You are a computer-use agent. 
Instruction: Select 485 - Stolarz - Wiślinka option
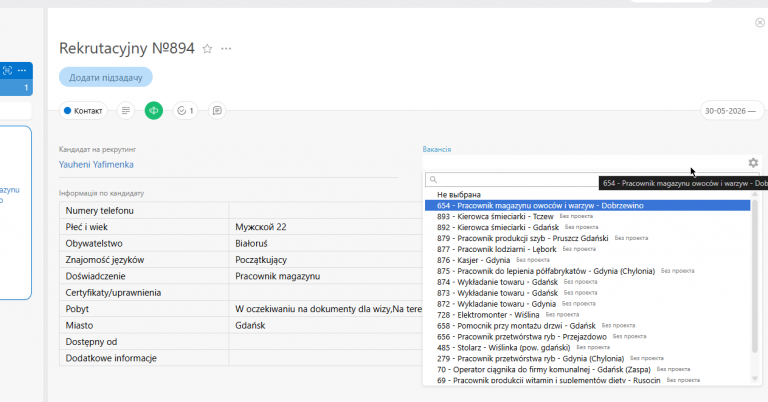pyautogui.click(x=588, y=348)
